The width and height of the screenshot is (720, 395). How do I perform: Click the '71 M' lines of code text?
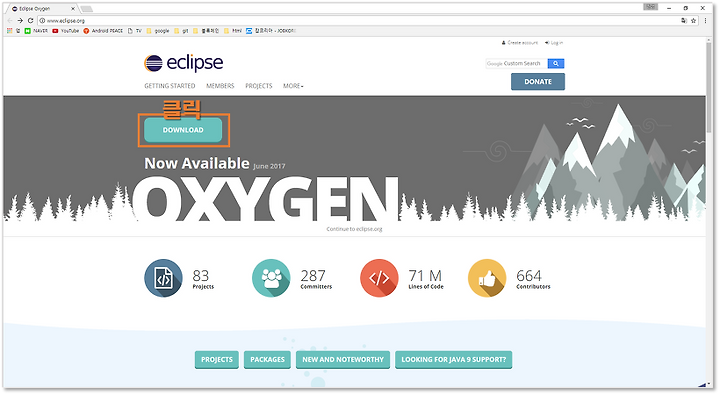(x=425, y=276)
